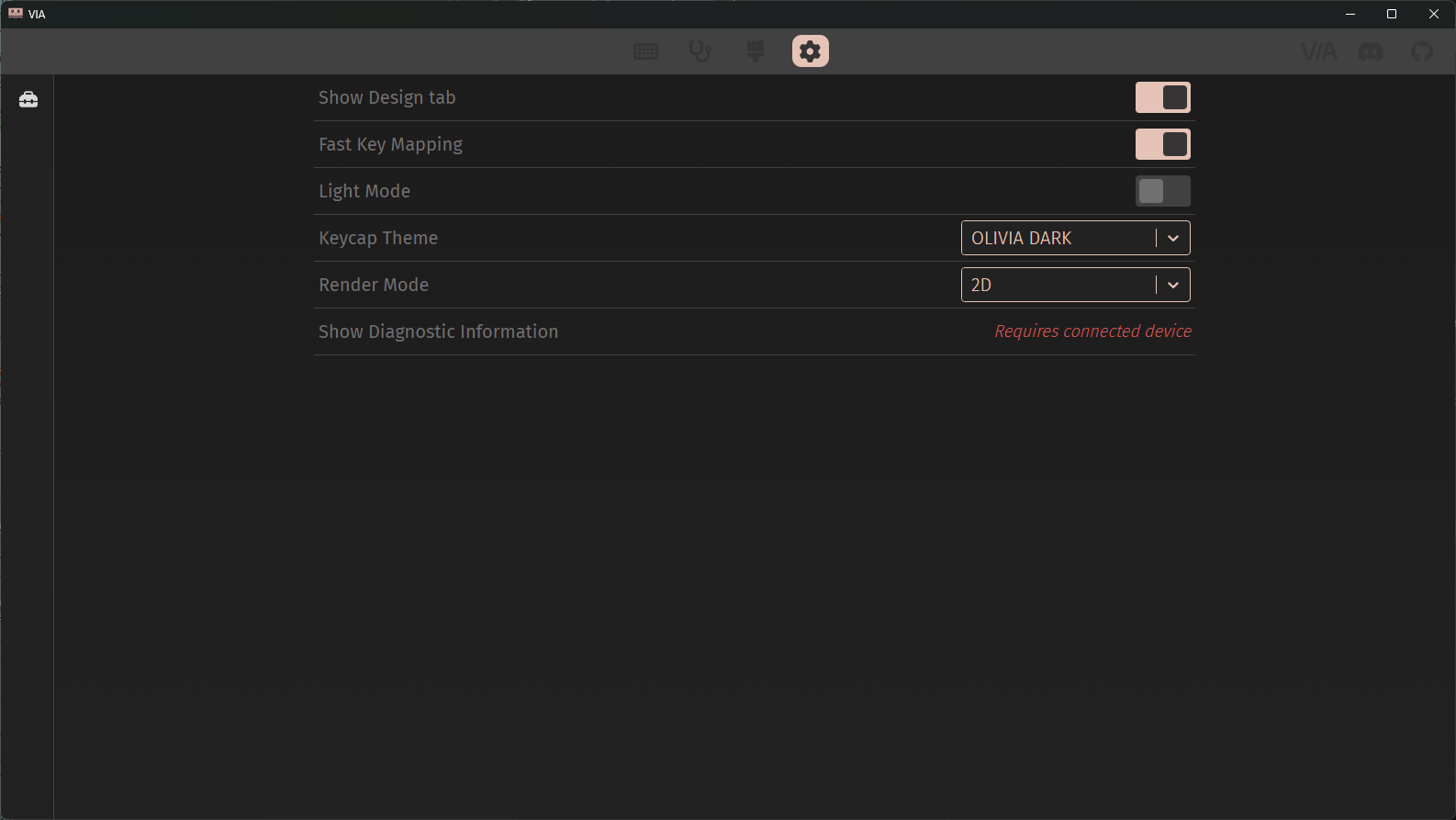The image size is (1456, 820).
Task: Click the 'Fast Key Mapping' label
Action: click(390, 144)
